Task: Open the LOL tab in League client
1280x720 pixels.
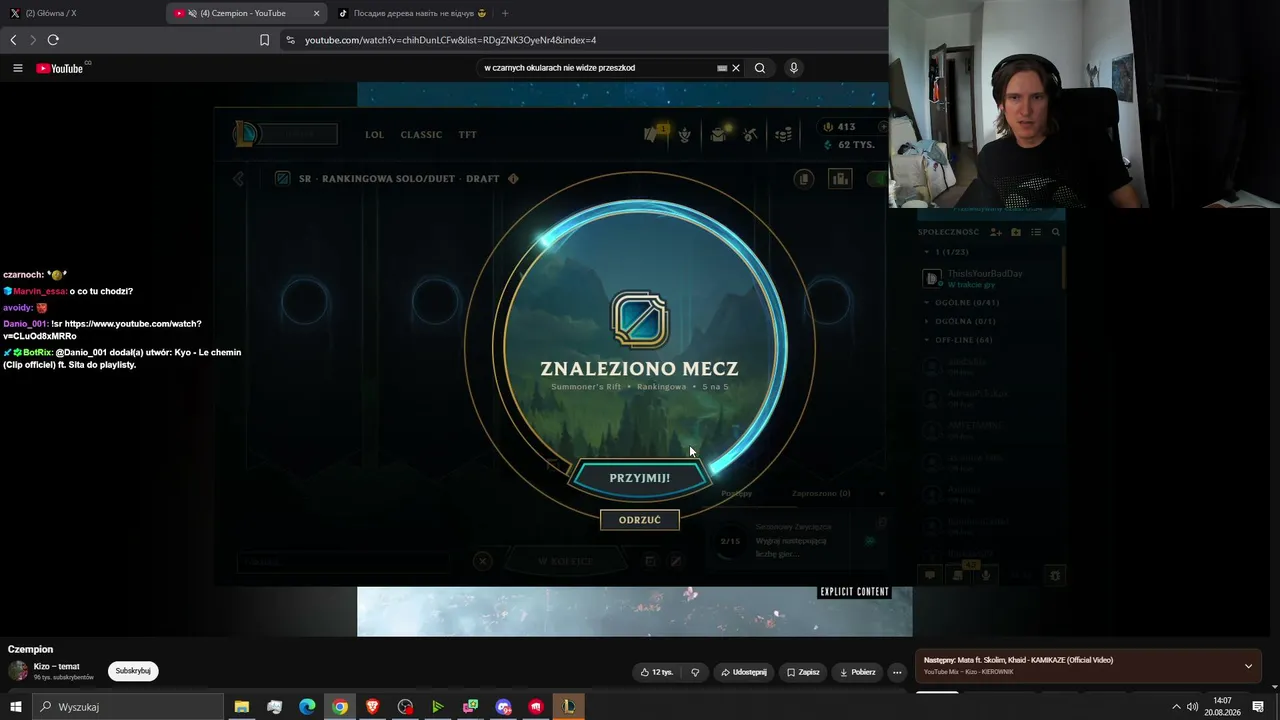Action: (374, 135)
